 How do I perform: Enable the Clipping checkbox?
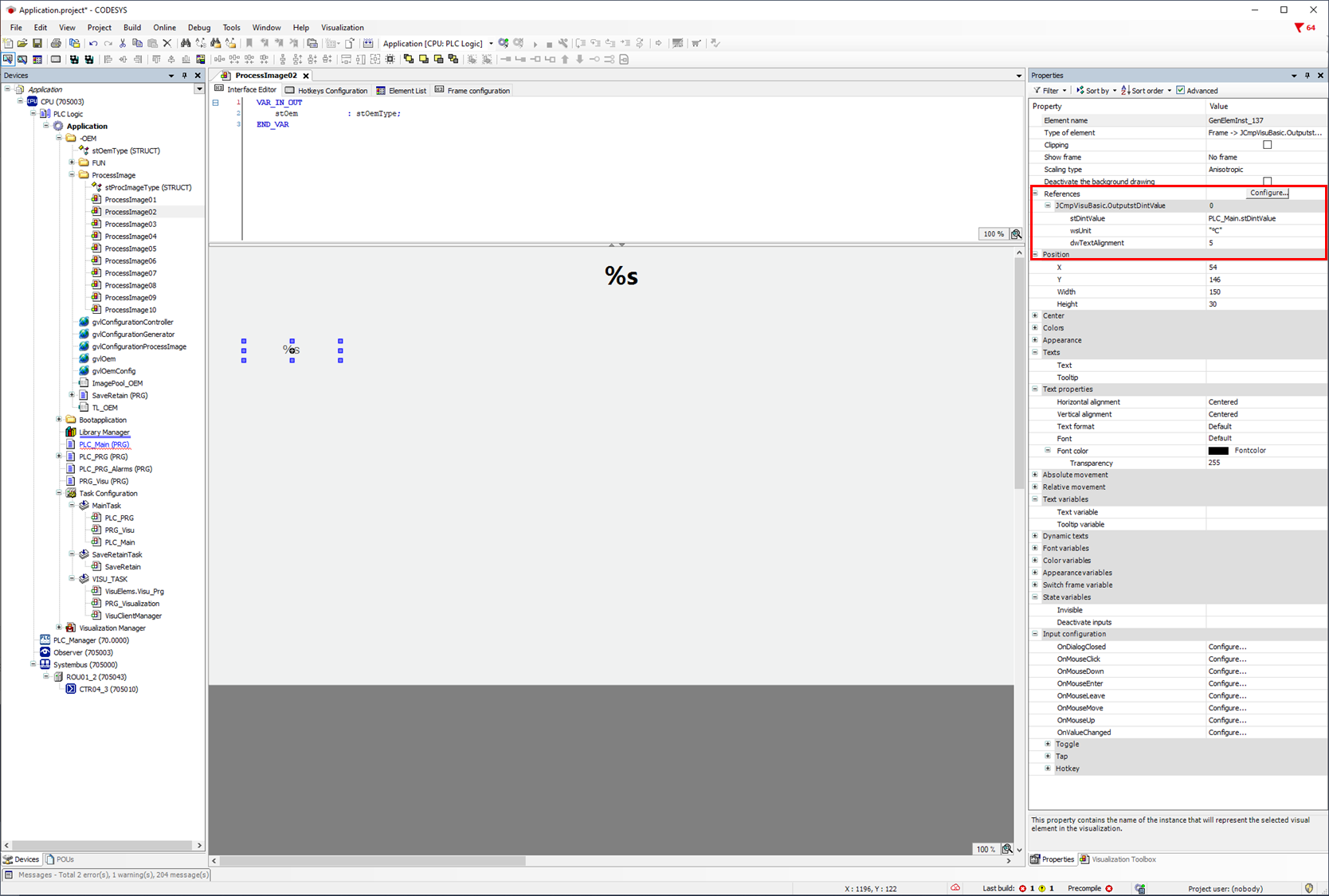1267,145
